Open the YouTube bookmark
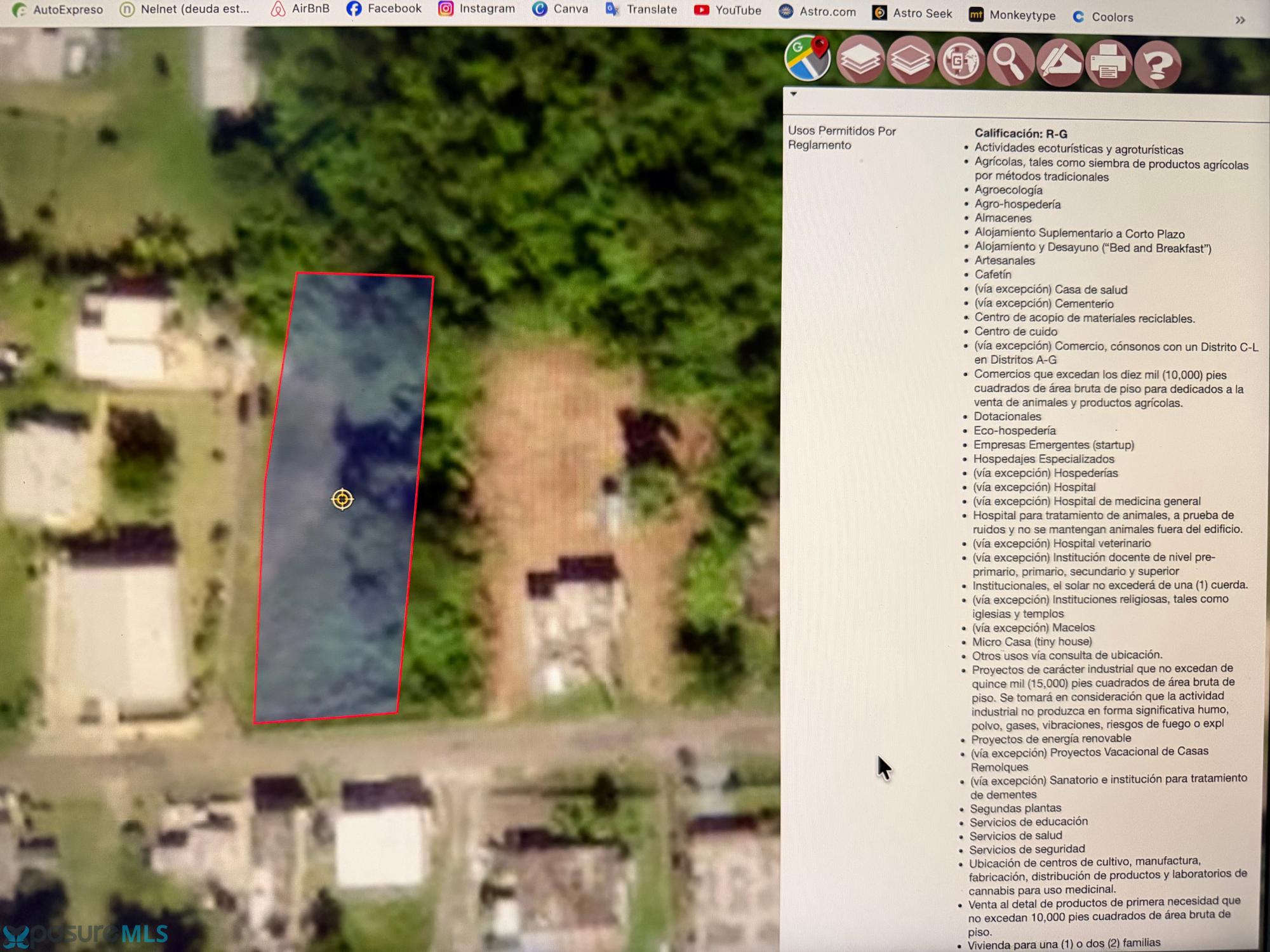 coord(728,10)
